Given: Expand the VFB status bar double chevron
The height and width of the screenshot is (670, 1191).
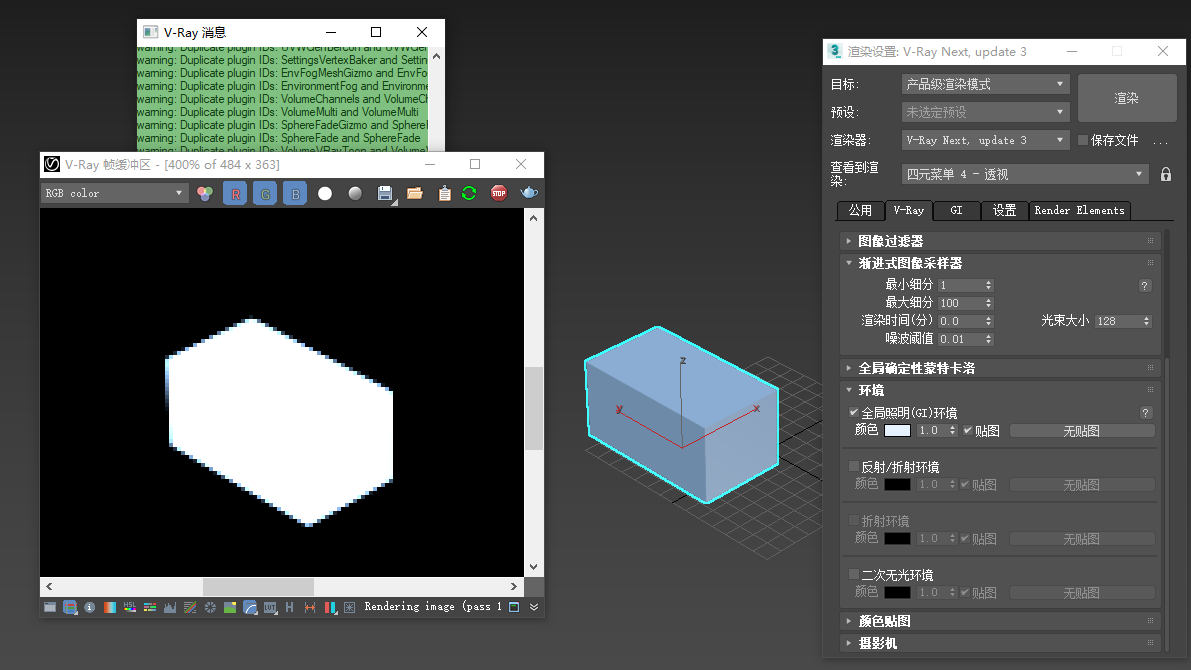Looking at the screenshot, I should click(534, 607).
